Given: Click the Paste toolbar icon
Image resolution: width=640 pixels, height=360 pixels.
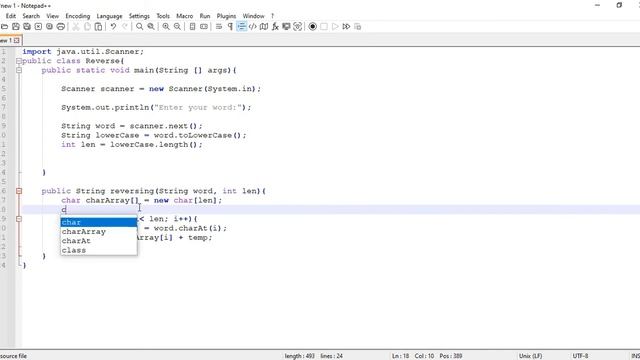Looking at the screenshot, I should [x=98, y=27].
